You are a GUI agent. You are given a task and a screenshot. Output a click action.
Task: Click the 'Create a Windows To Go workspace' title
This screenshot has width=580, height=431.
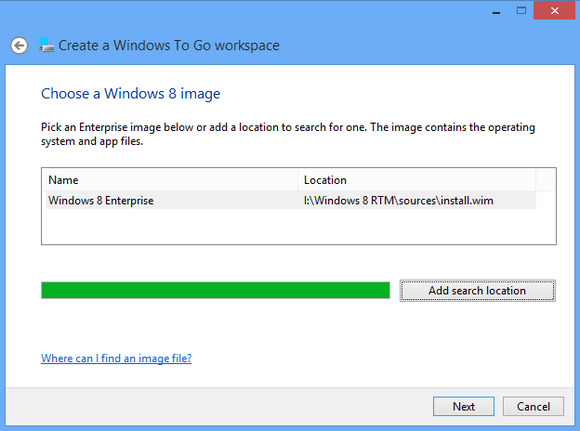click(169, 46)
